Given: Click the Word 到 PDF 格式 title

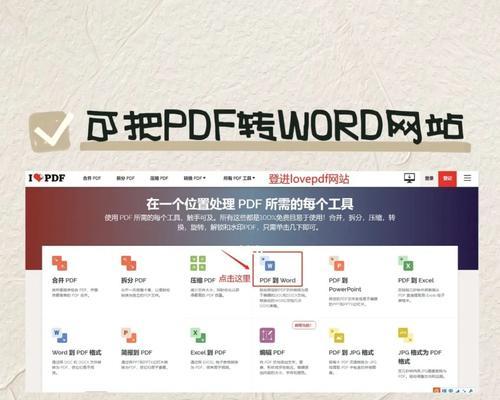Looking at the screenshot, I should pos(77,352).
